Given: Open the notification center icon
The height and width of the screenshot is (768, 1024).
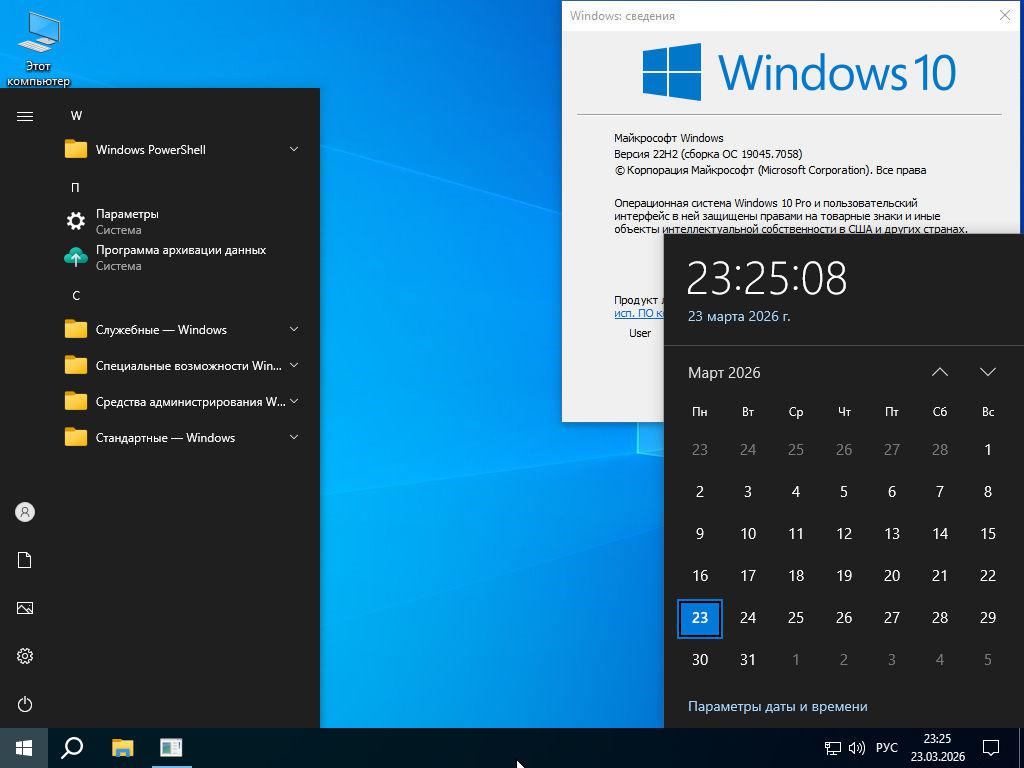Looking at the screenshot, I should [990, 747].
